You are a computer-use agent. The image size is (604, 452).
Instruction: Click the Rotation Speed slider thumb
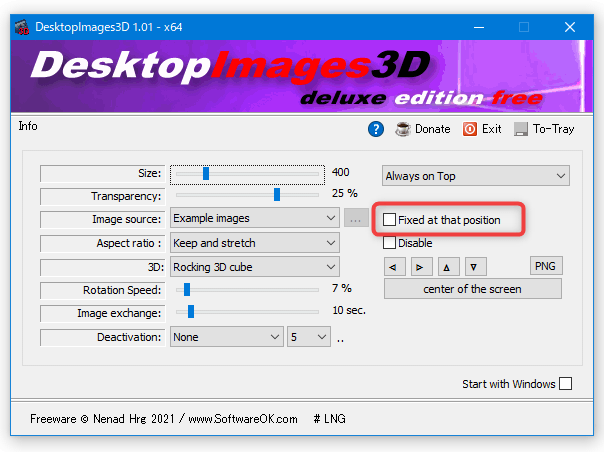(187, 289)
